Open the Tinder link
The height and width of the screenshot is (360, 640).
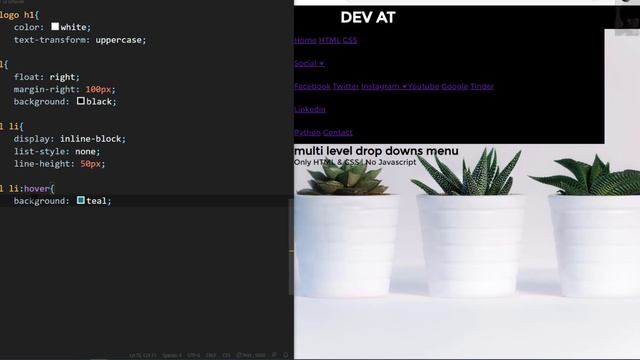point(482,86)
